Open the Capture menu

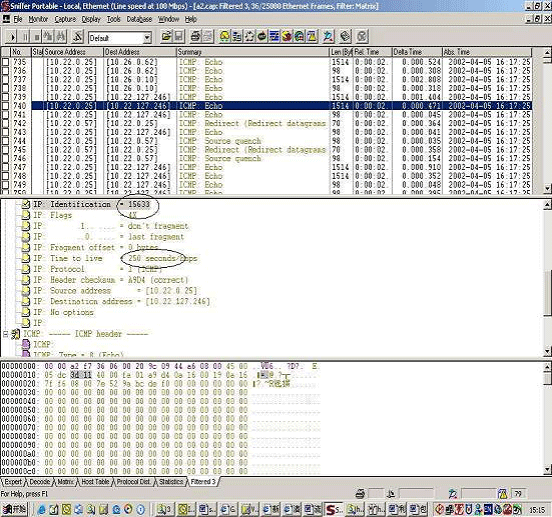point(65,19)
